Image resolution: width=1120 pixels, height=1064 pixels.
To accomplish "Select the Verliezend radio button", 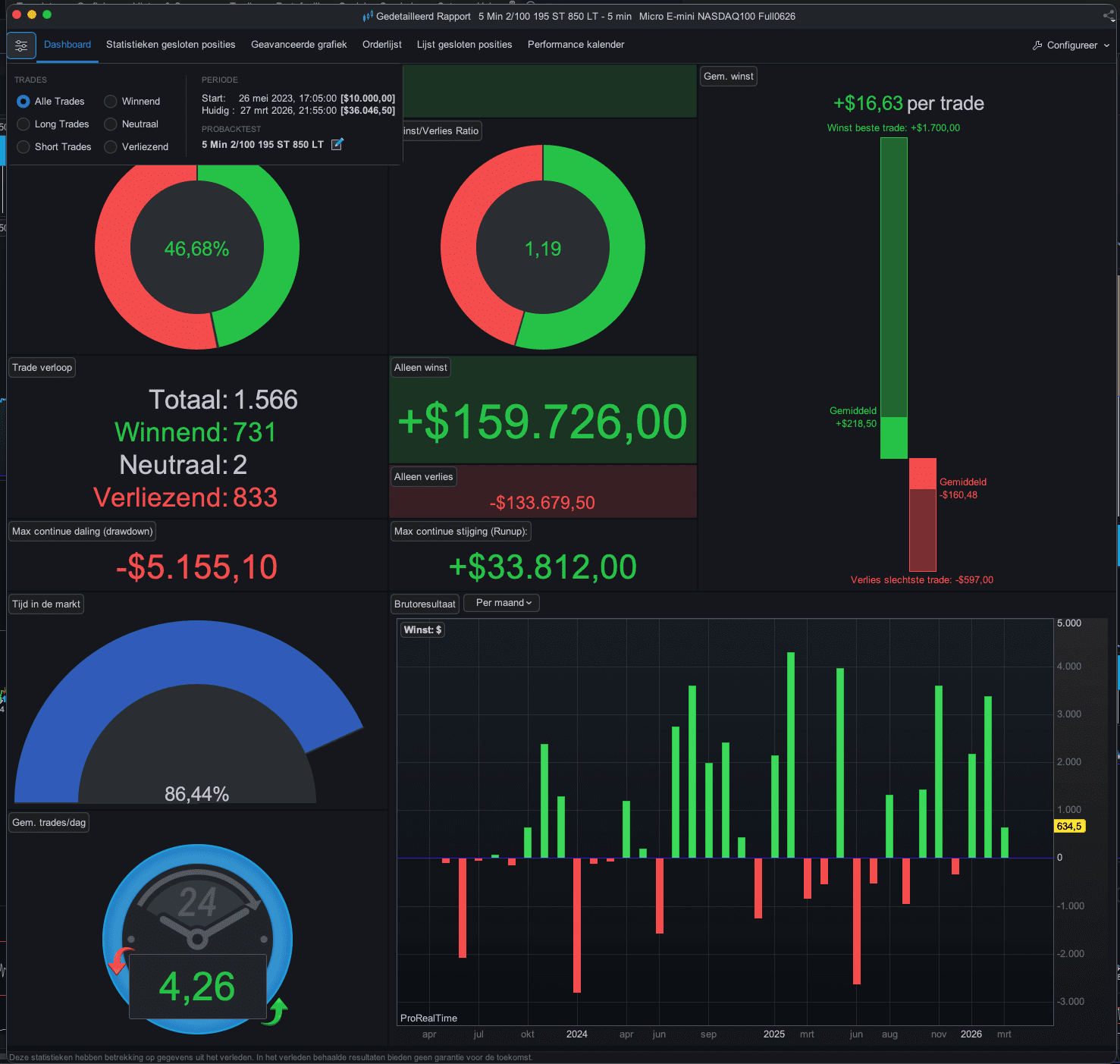I will [111, 147].
